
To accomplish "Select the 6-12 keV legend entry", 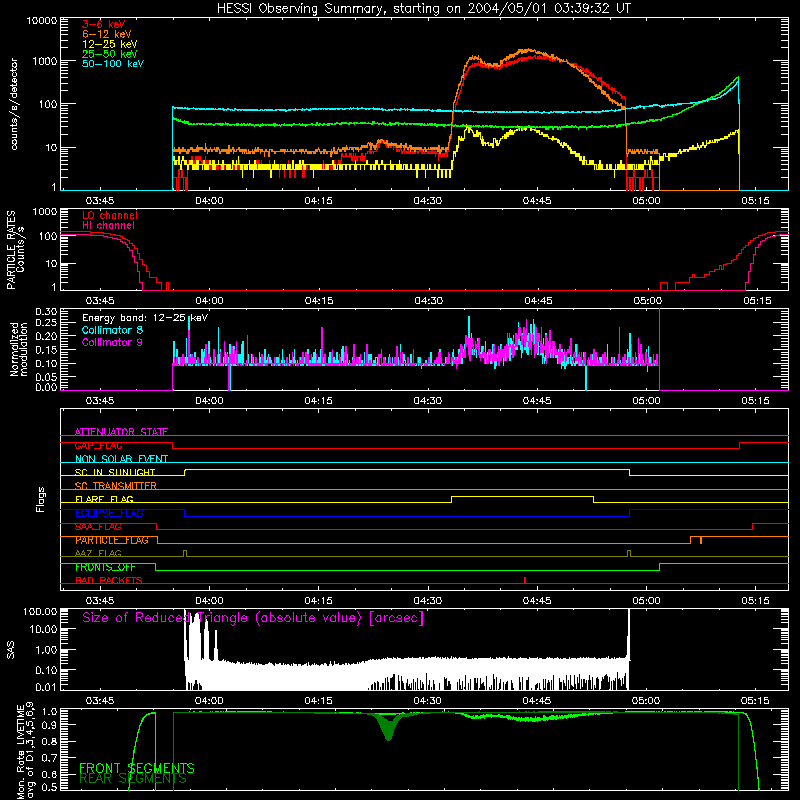I will pos(107,34).
